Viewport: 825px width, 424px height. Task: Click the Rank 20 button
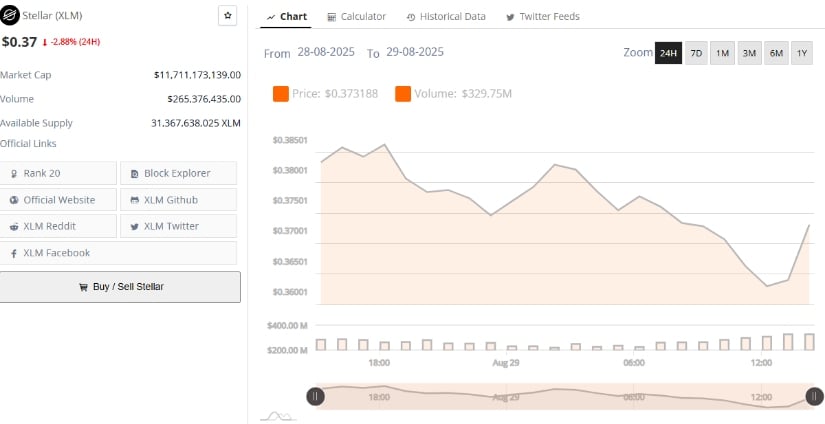pyautogui.click(x=58, y=173)
